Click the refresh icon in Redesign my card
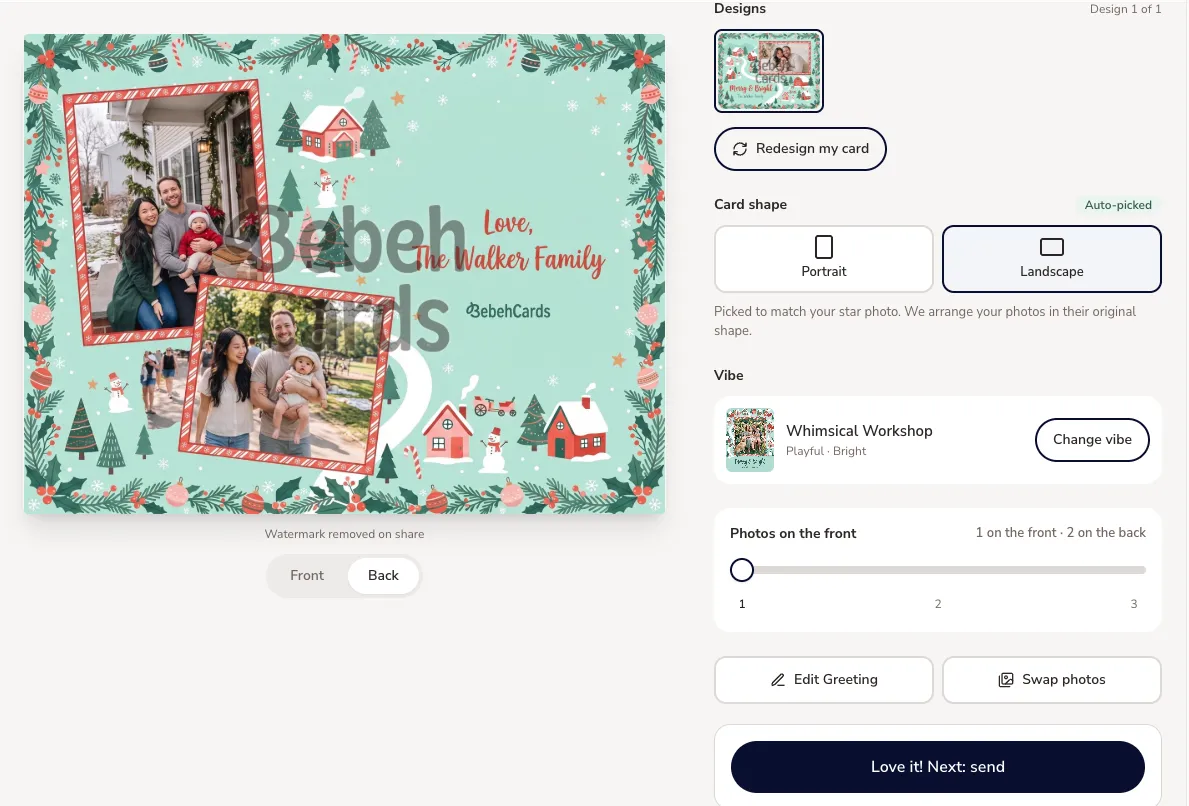This screenshot has height=806, width=1189. (x=739, y=149)
